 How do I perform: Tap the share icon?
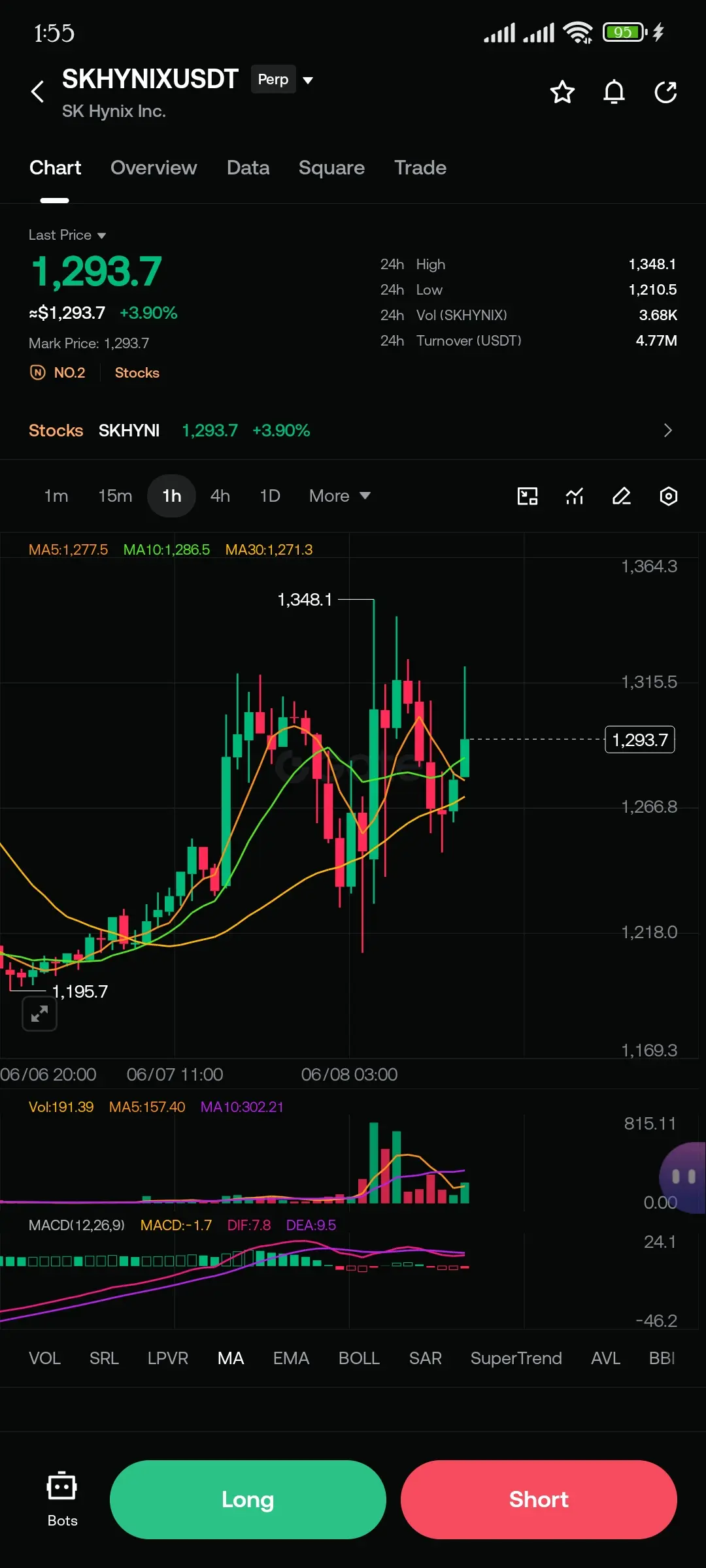click(665, 92)
